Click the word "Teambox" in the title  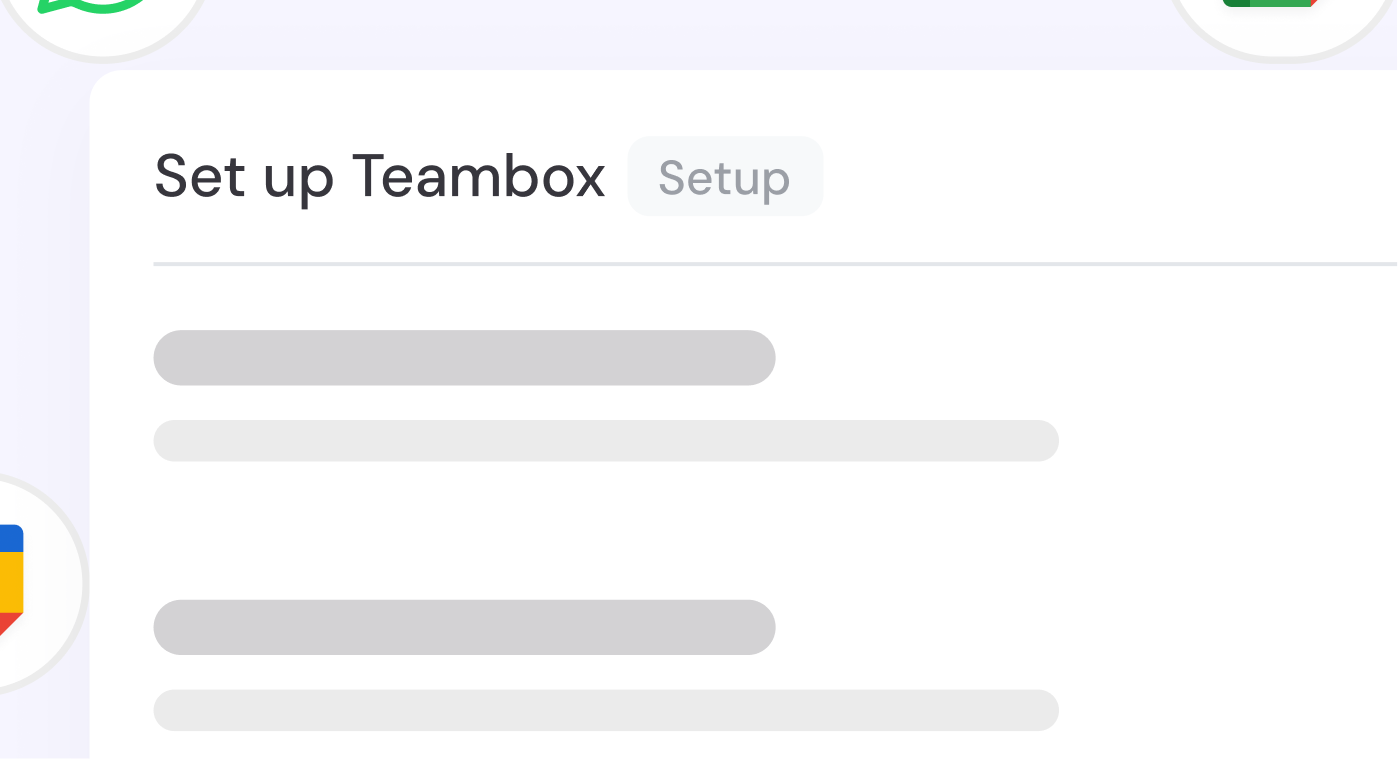[x=479, y=176]
